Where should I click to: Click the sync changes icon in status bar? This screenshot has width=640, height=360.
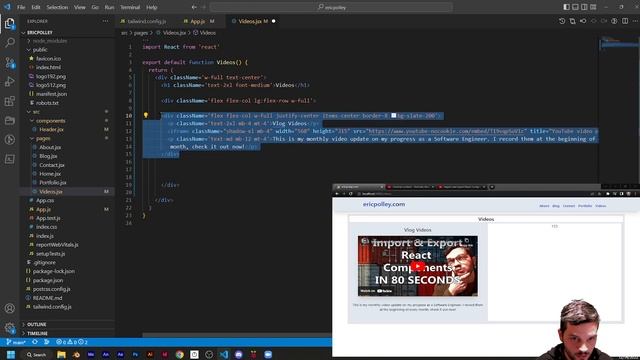pos(35,342)
